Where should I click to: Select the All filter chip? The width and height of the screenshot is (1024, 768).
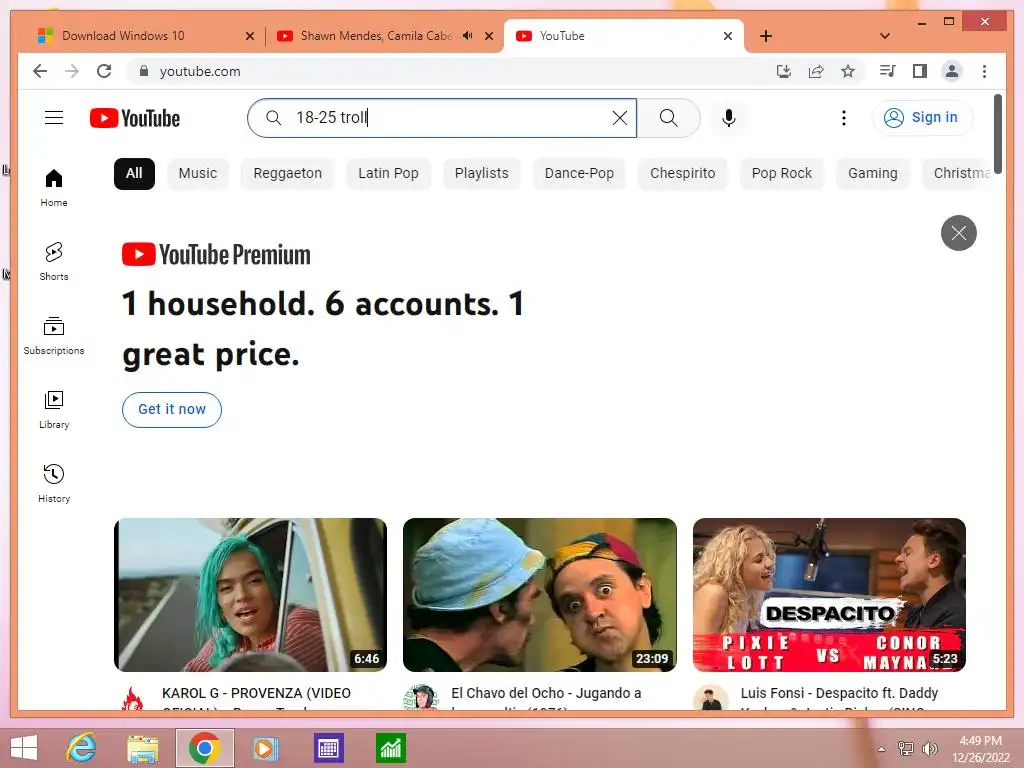tap(134, 174)
